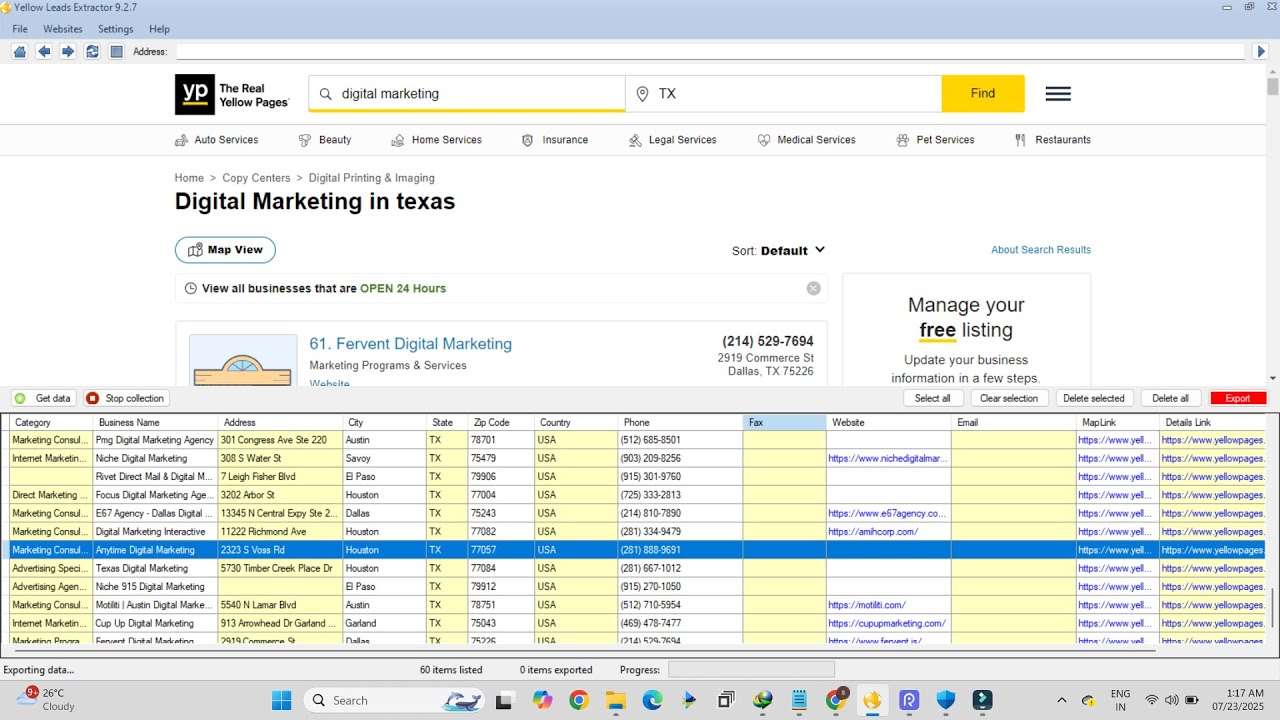Open File Explorer from the taskbar

(615, 700)
